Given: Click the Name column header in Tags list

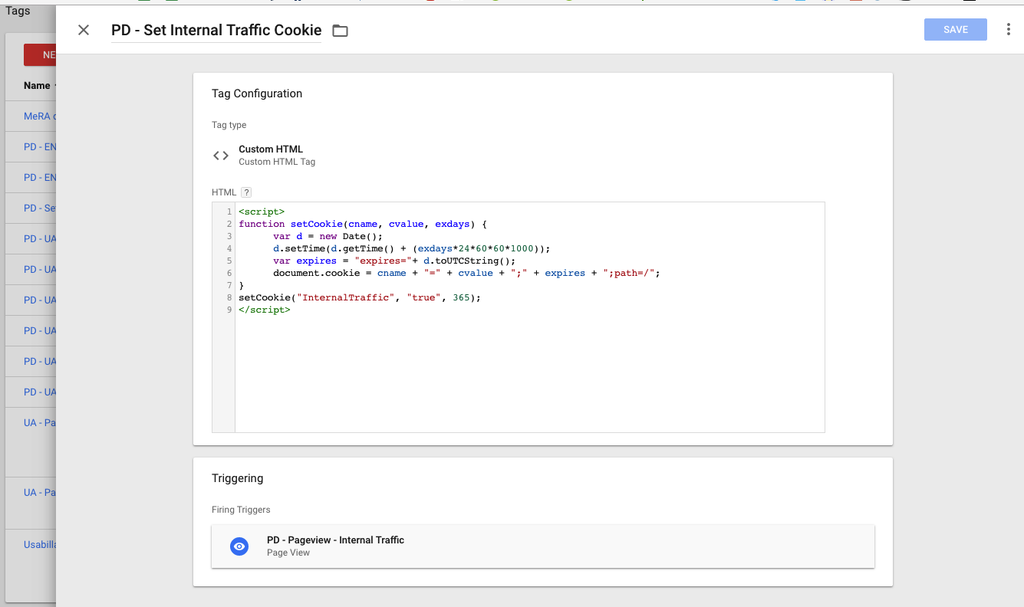Looking at the screenshot, I should click(37, 86).
